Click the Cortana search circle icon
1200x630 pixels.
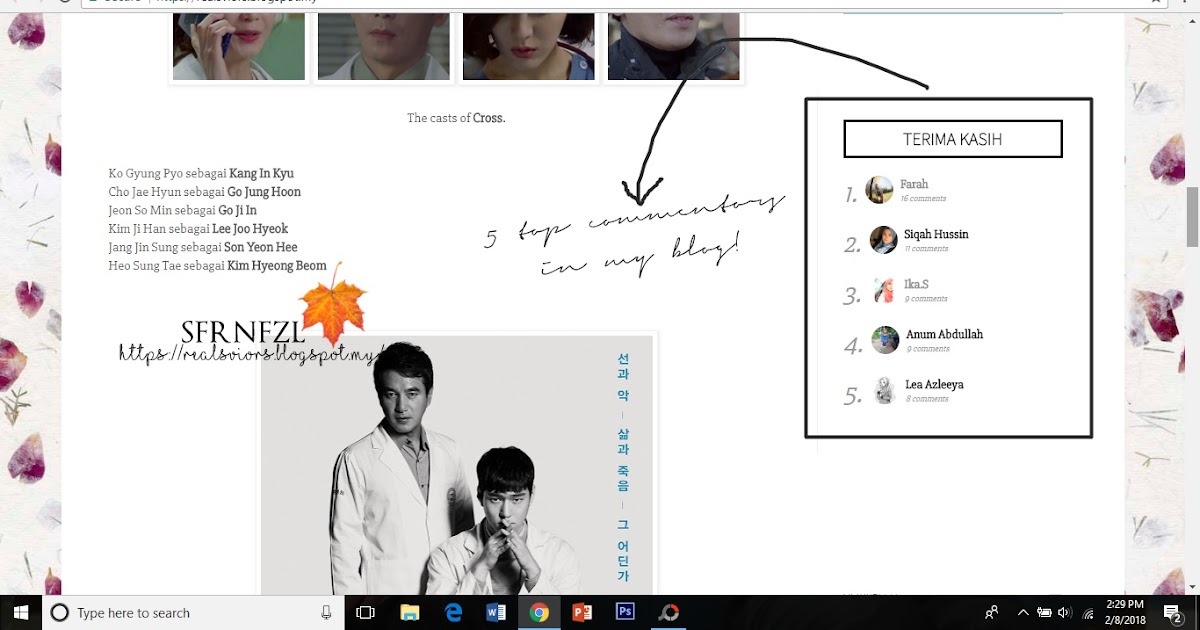click(59, 613)
